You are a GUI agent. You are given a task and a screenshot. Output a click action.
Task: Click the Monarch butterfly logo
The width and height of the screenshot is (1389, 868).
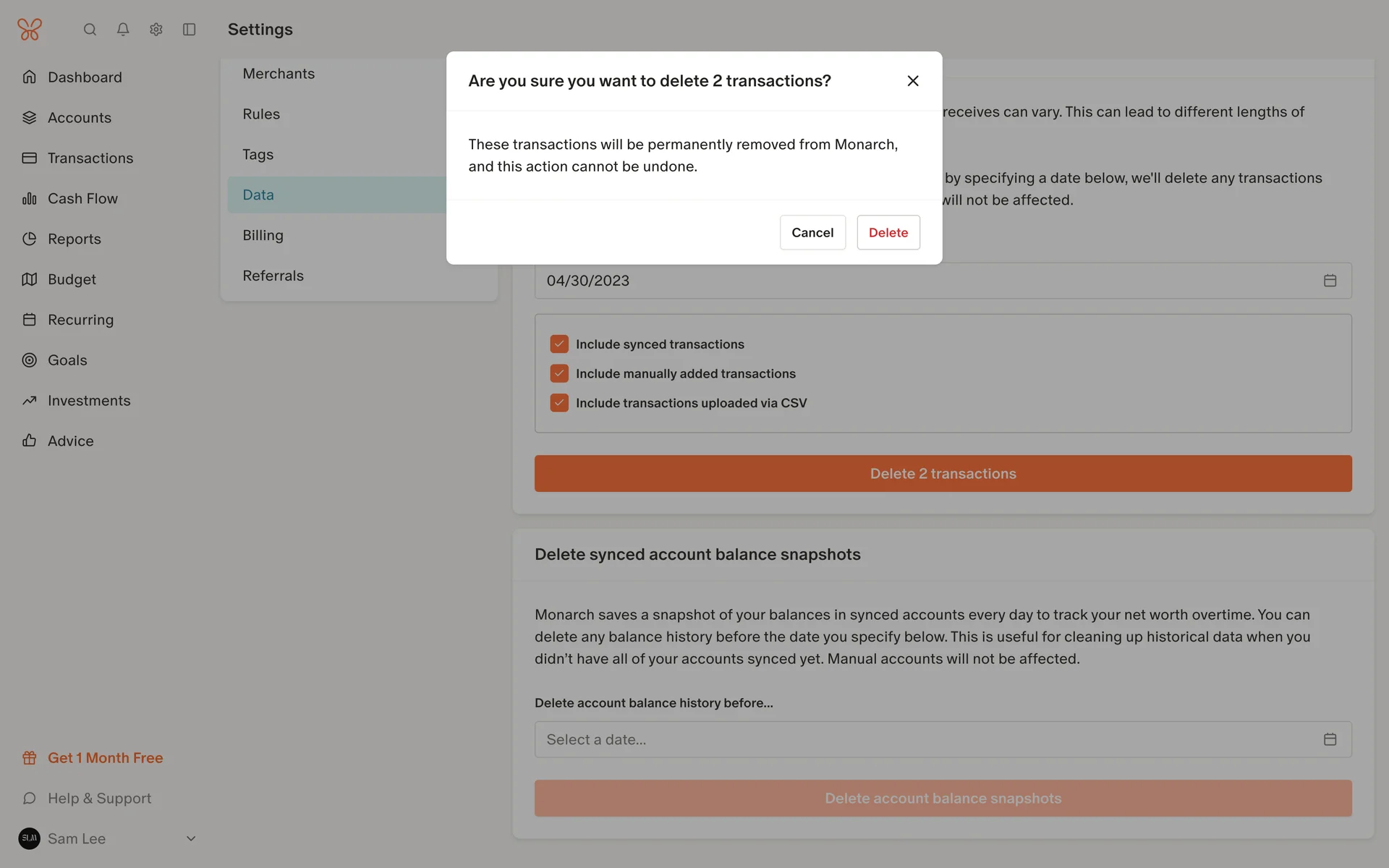tap(30, 30)
